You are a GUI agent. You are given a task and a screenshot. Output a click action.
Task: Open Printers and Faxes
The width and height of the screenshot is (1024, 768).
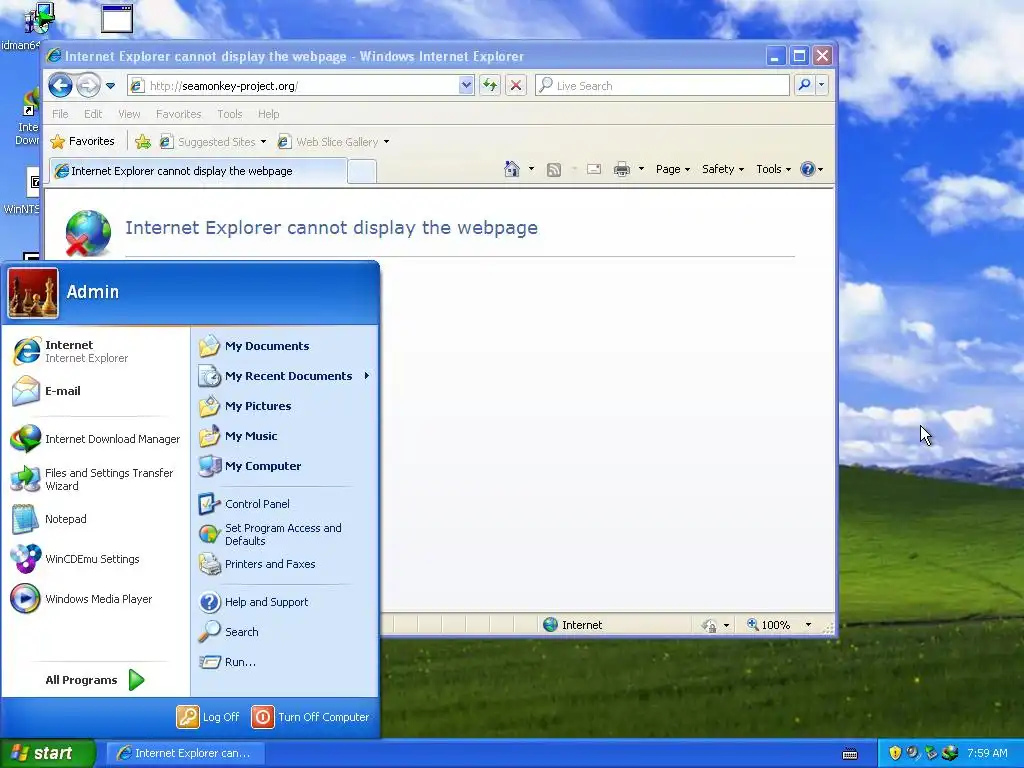(x=285, y=564)
